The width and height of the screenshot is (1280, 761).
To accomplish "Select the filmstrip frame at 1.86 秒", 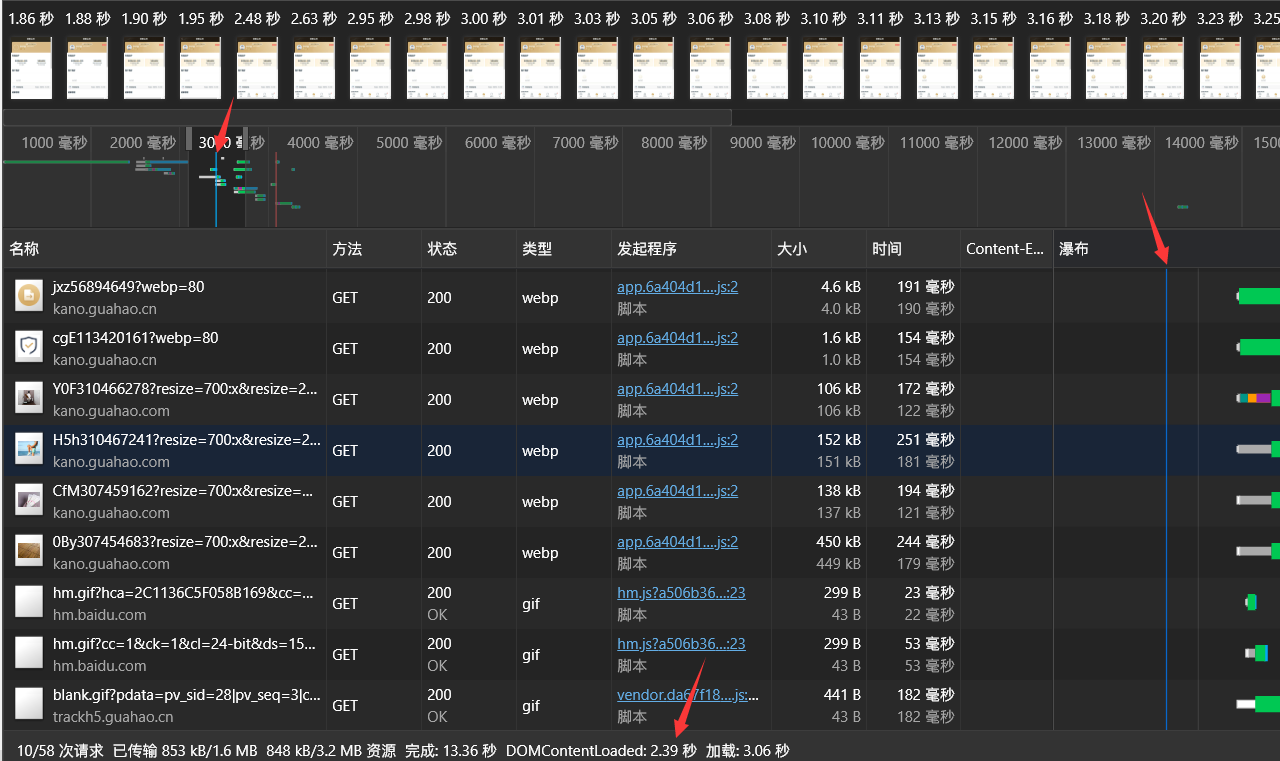I will tap(31, 68).
